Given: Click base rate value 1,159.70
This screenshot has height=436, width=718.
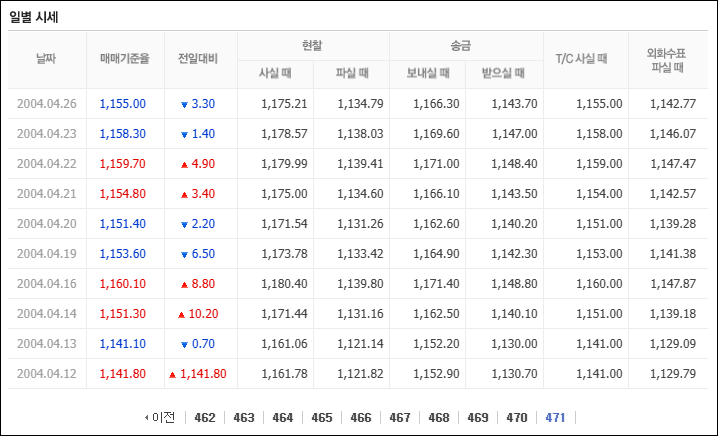Looking at the screenshot, I should point(123,164).
